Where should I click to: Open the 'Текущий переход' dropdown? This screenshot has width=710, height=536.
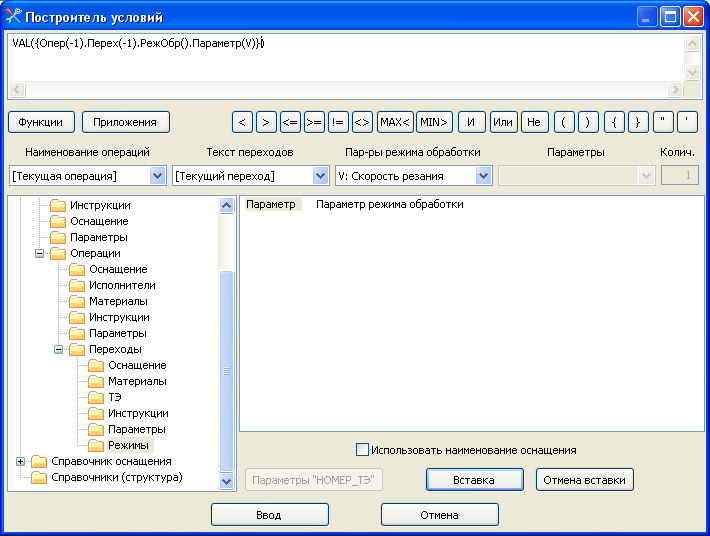point(320,176)
